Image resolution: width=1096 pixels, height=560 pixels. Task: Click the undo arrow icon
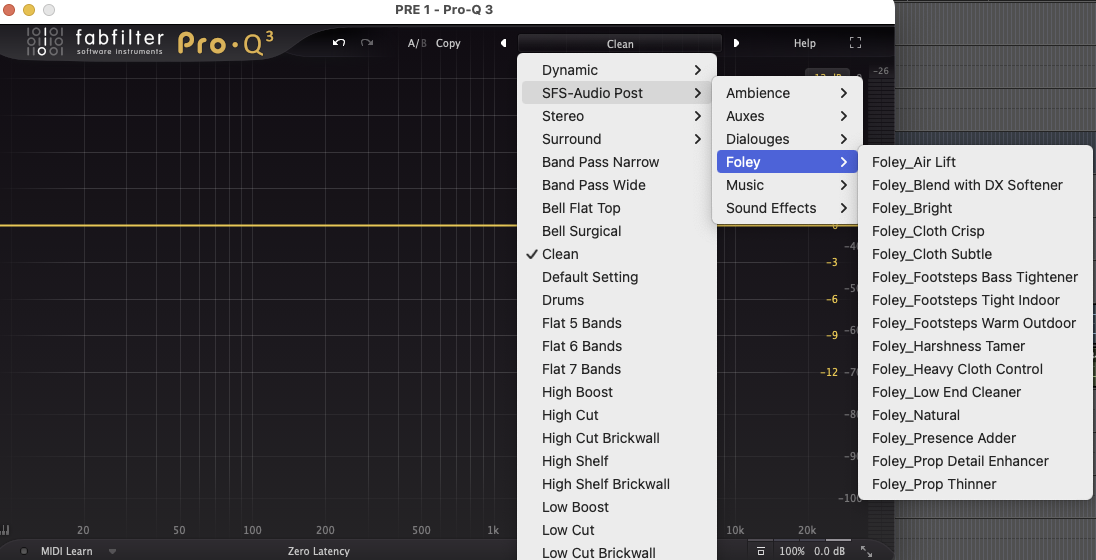339,43
